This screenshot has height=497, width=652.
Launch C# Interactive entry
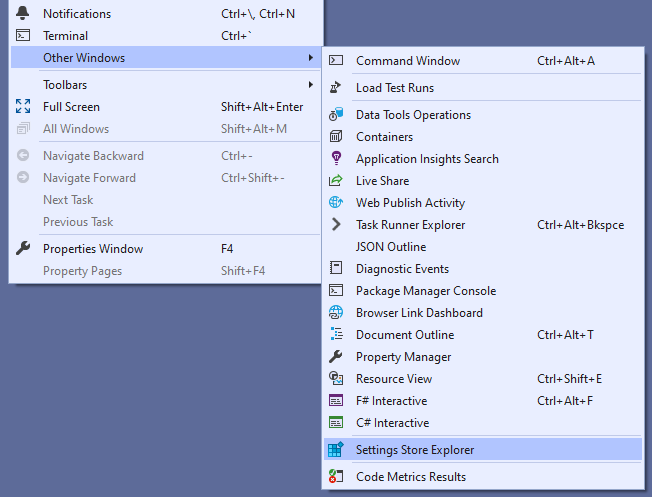(483, 423)
